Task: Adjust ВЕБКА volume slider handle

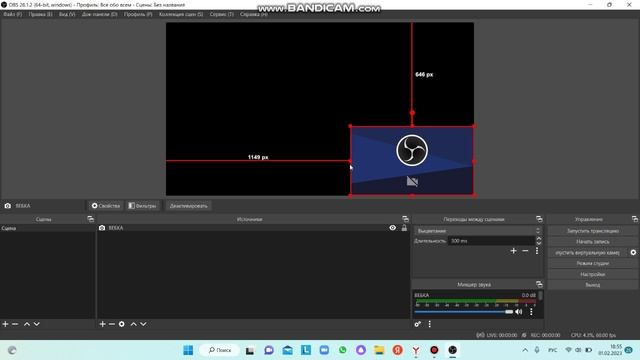Action: pos(509,312)
